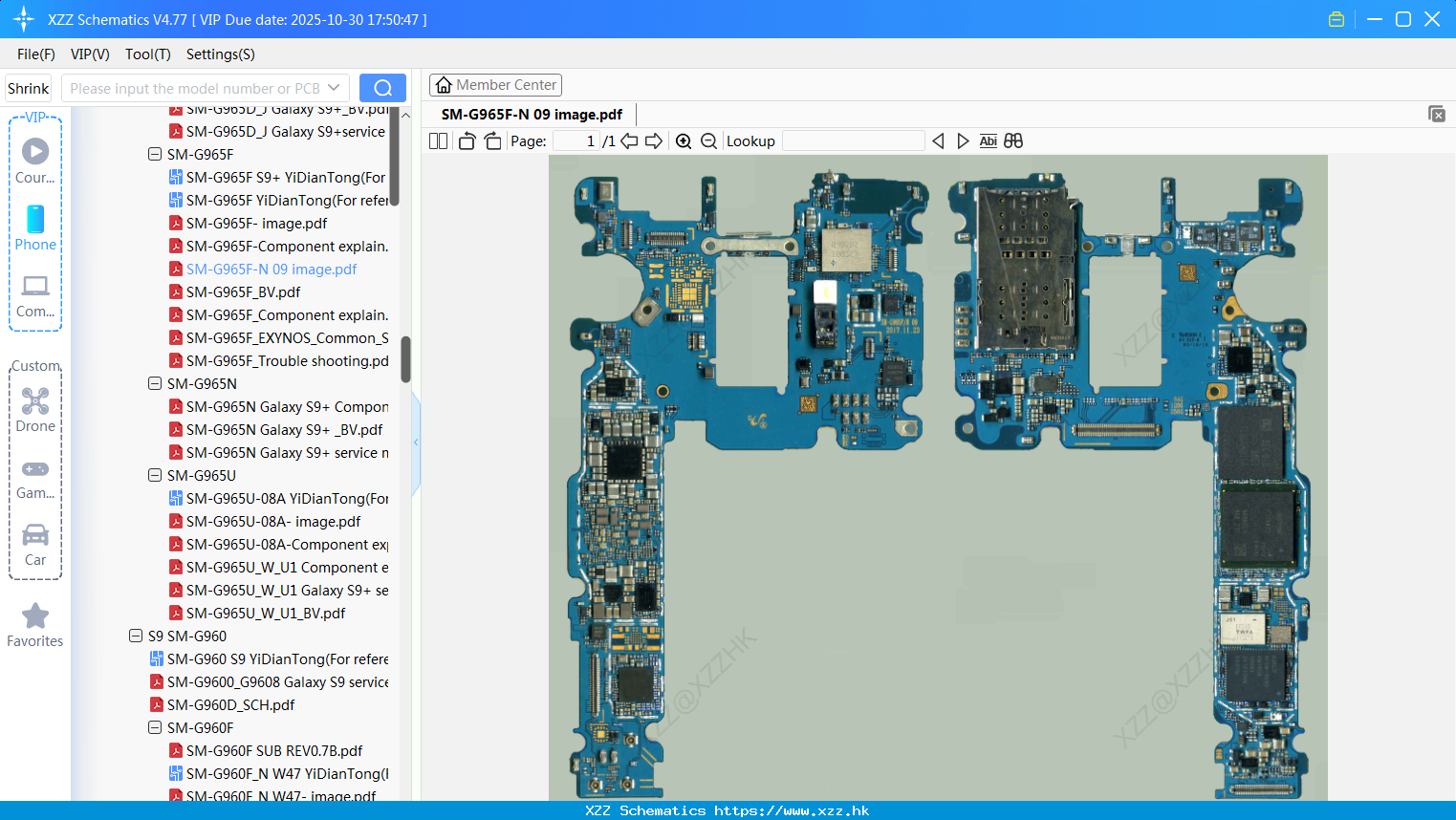Image resolution: width=1456 pixels, height=820 pixels.
Task: Open the VIP(V) menu
Action: (x=90, y=54)
